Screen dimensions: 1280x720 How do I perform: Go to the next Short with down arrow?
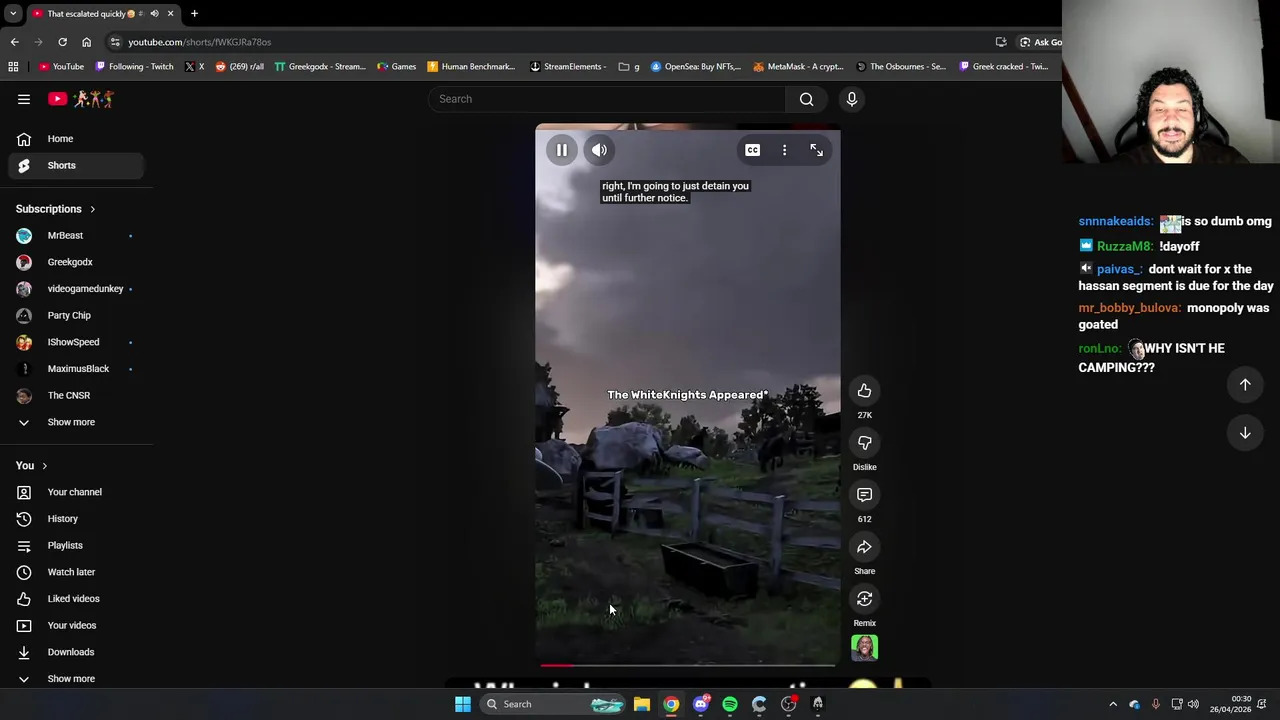1245,433
